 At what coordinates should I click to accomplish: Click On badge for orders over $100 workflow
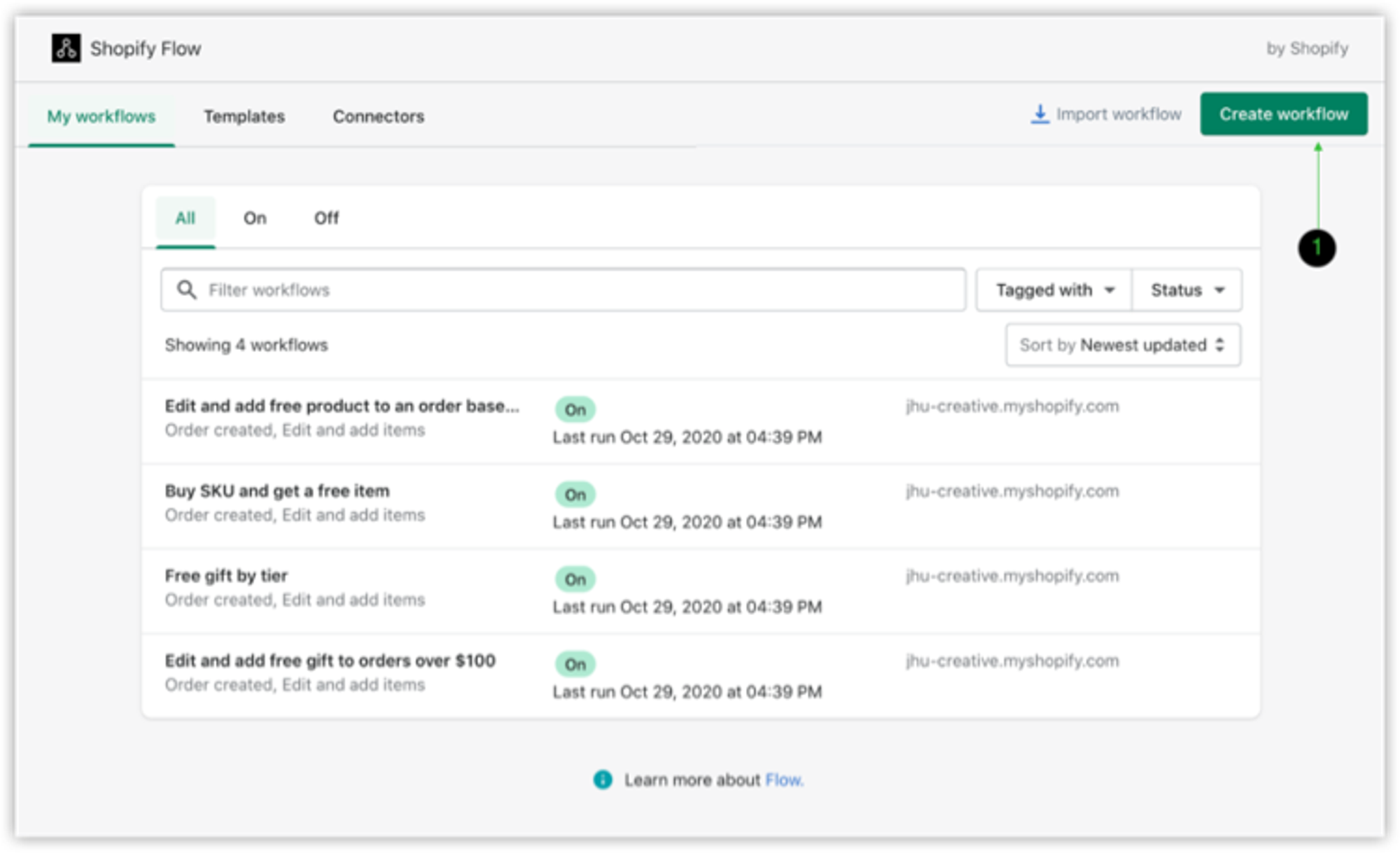tap(575, 664)
